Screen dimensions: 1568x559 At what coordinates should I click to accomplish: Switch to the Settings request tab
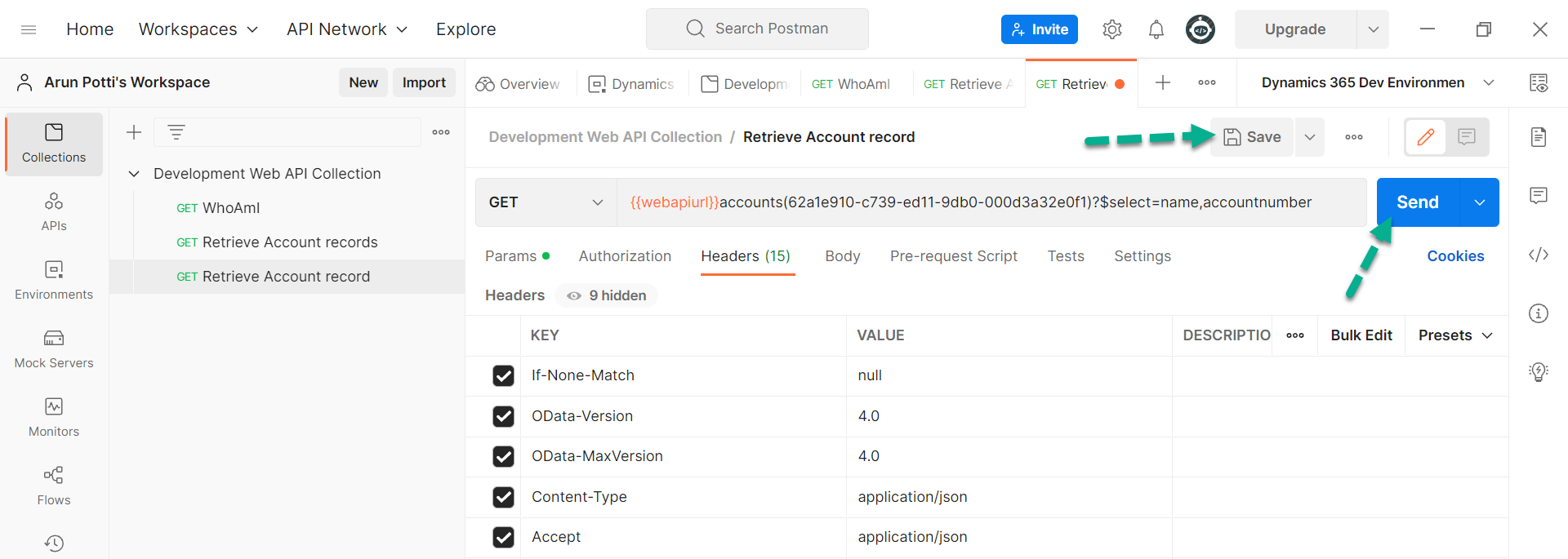point(1142,256)
